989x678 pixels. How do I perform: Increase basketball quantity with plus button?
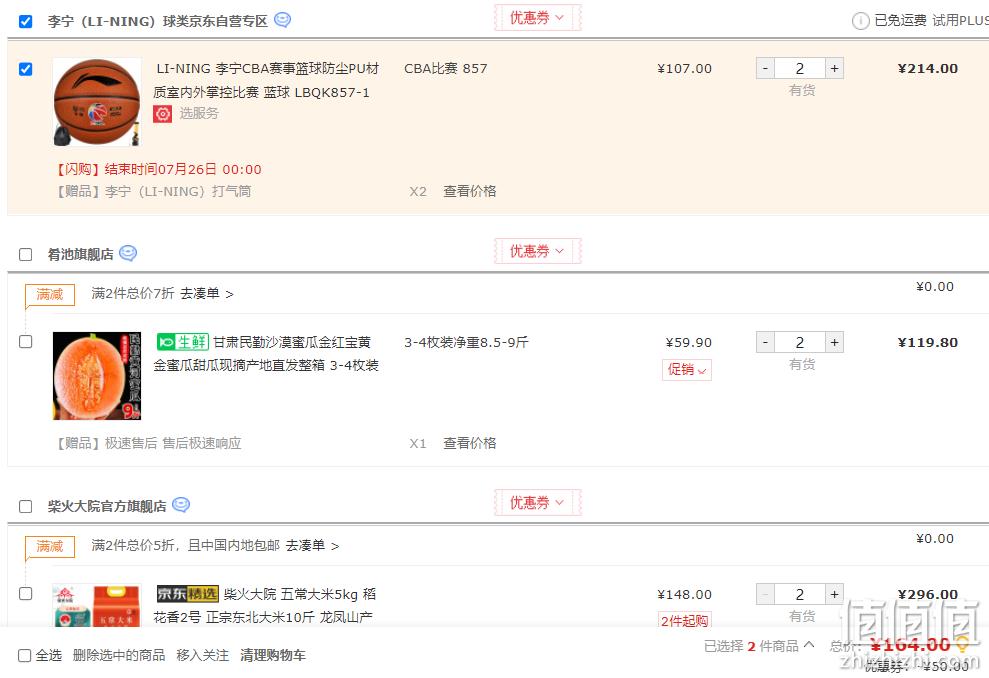(x=834, y=68)
